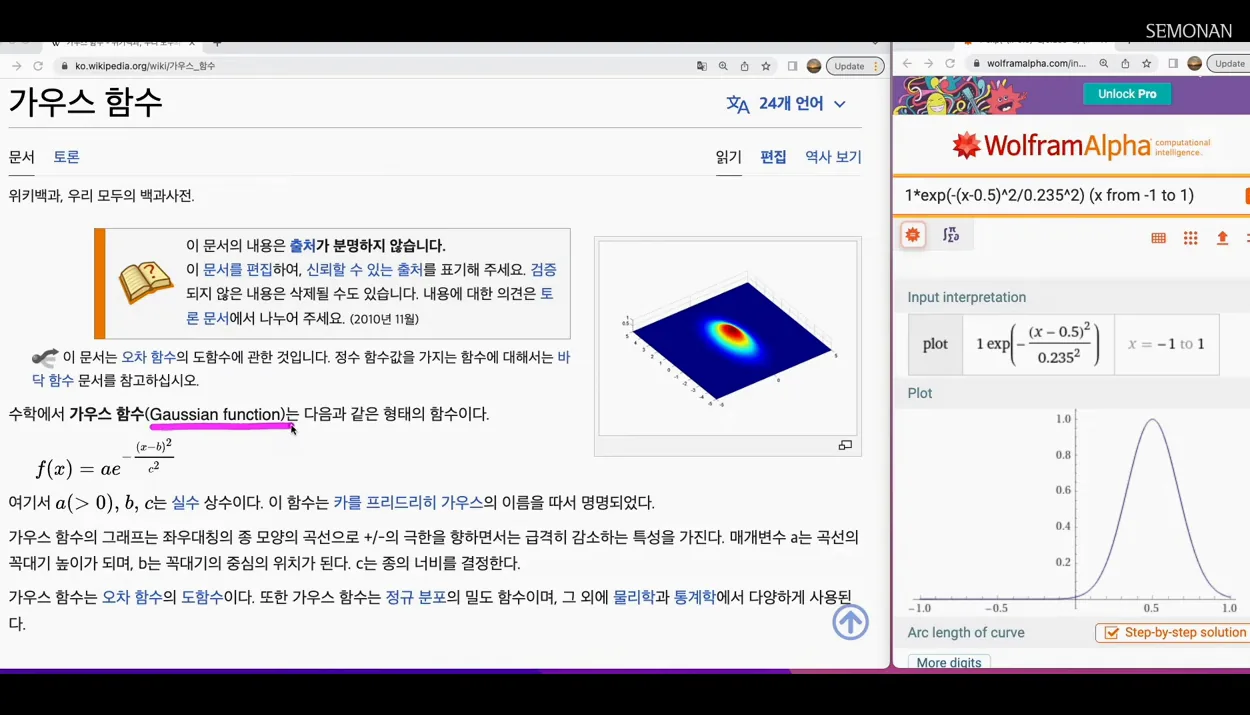Screen dimensions: 1250x715
Task: Click the Step-by-step solution button
Action: click(x=1173, y=632)
